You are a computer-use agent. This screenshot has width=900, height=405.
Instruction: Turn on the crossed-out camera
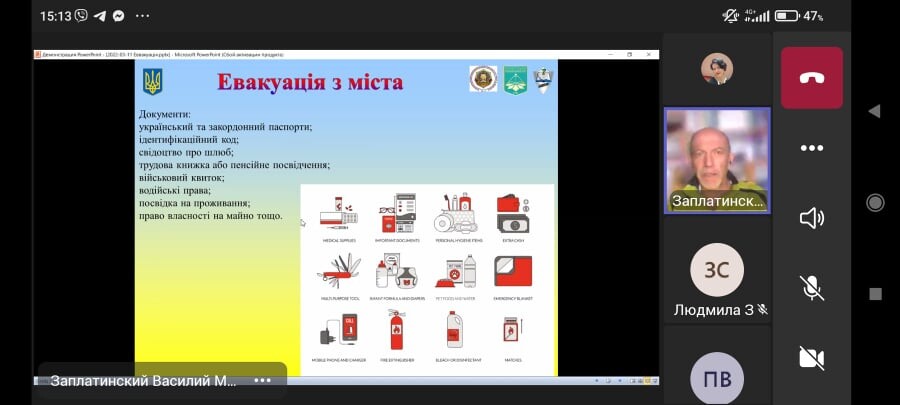812,357
